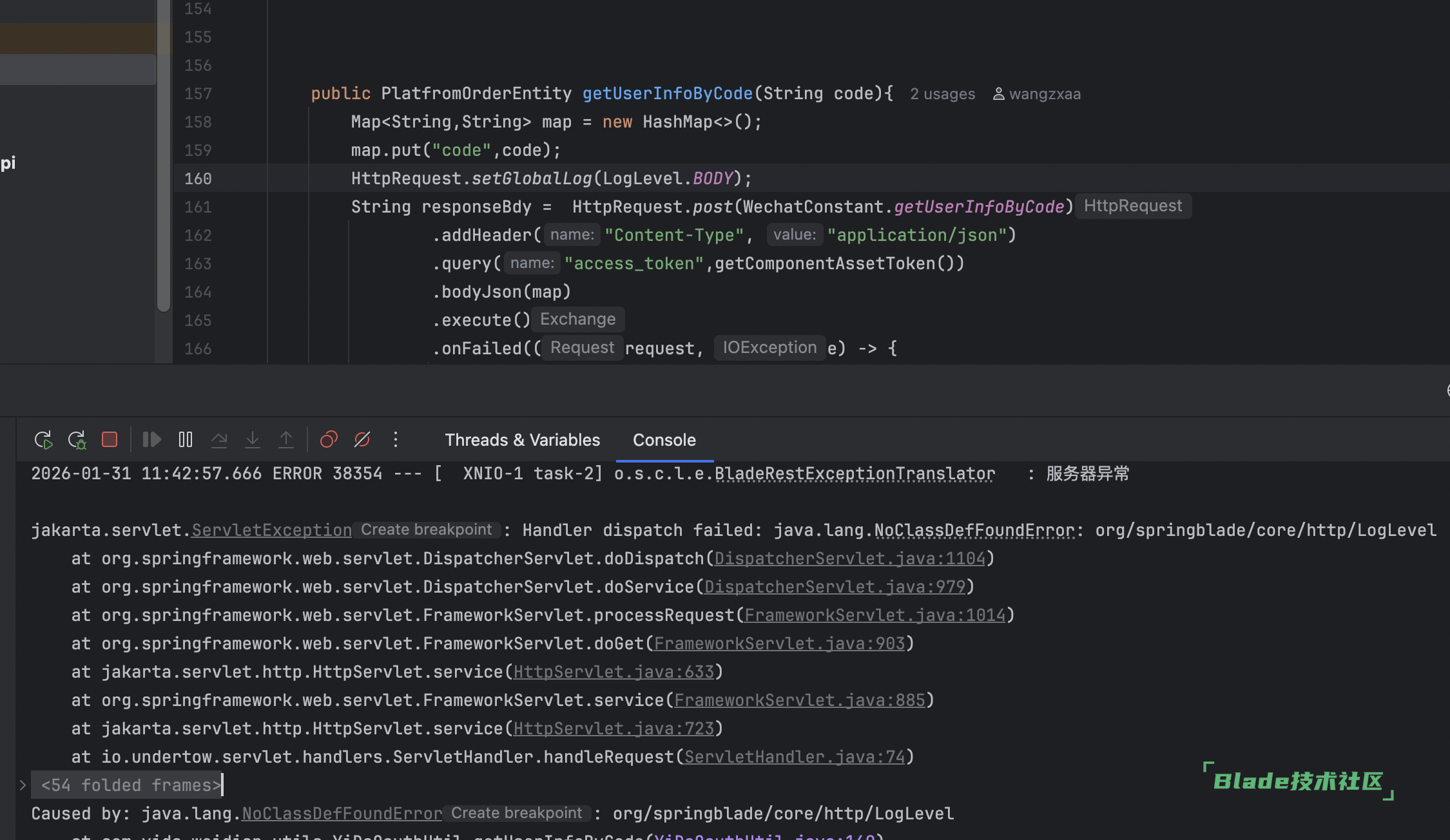Pause the program execution

click(186, 439)
